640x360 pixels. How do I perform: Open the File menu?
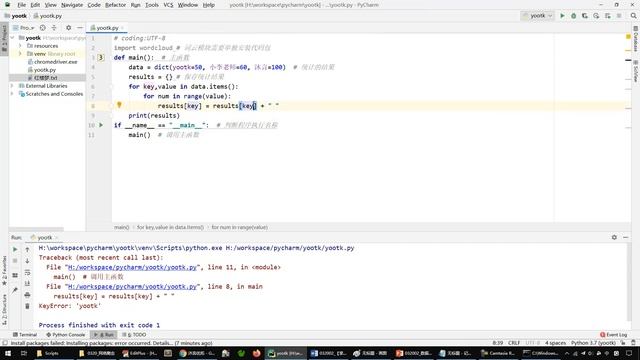pos(22,5)
